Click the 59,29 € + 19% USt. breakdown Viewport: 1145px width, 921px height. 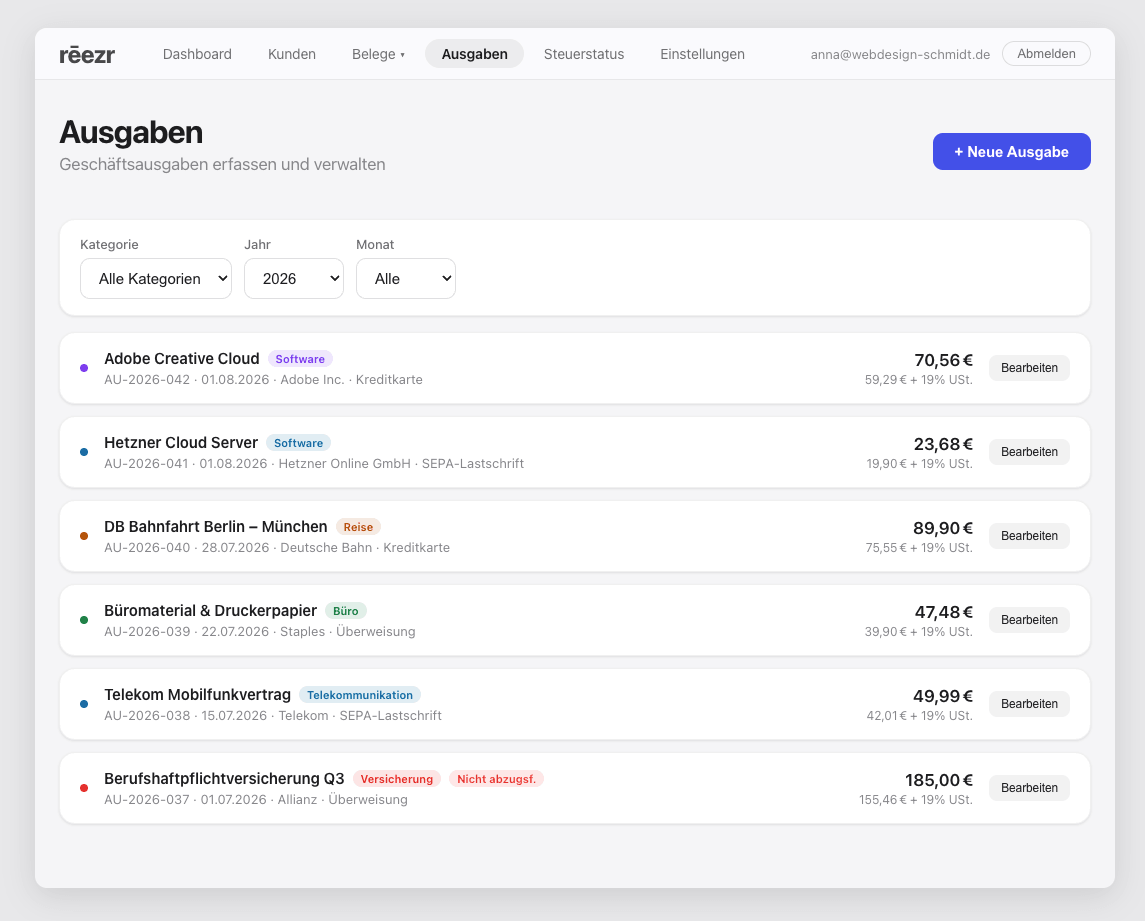[919, 380]
